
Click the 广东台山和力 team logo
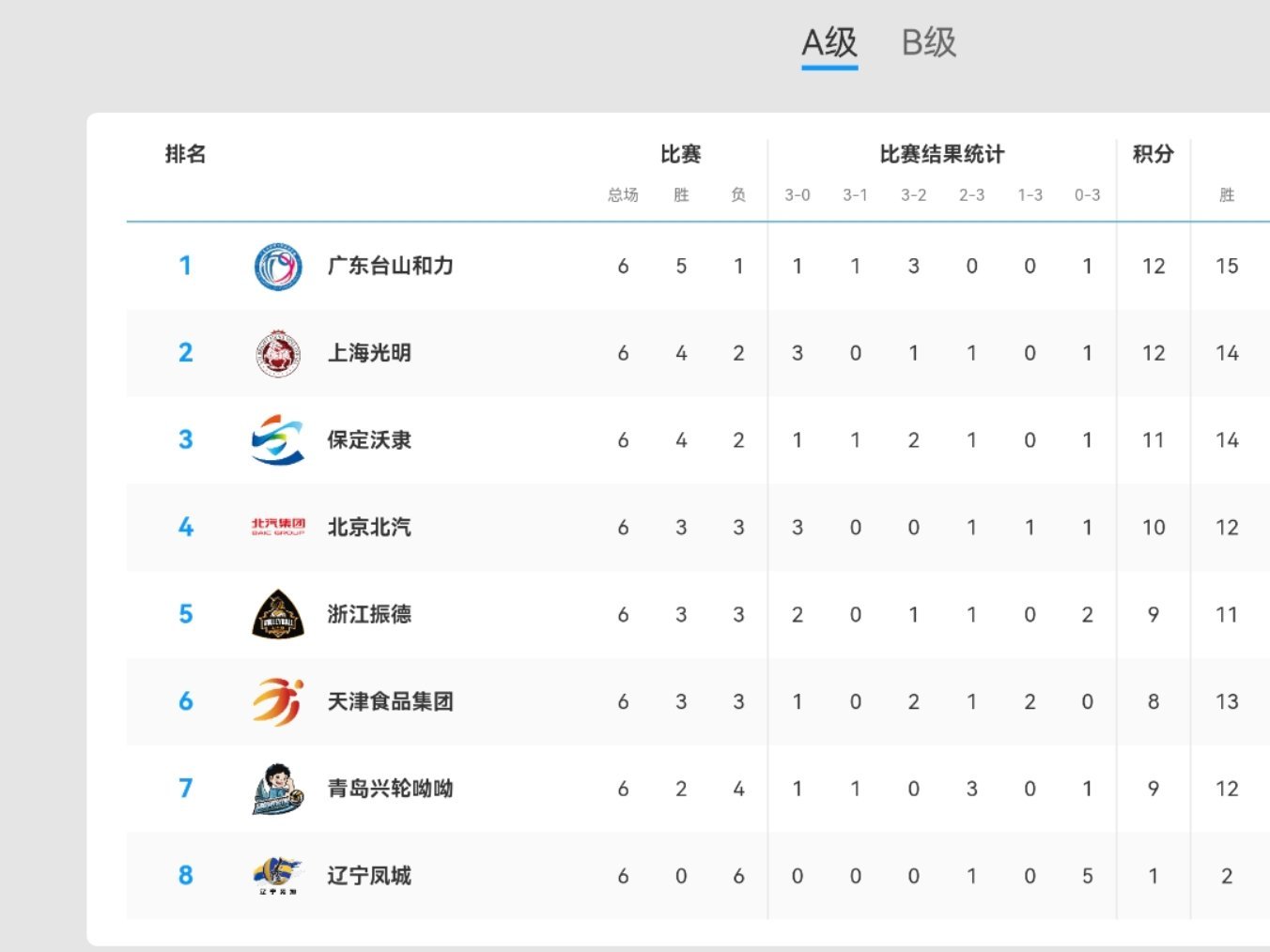278,267
